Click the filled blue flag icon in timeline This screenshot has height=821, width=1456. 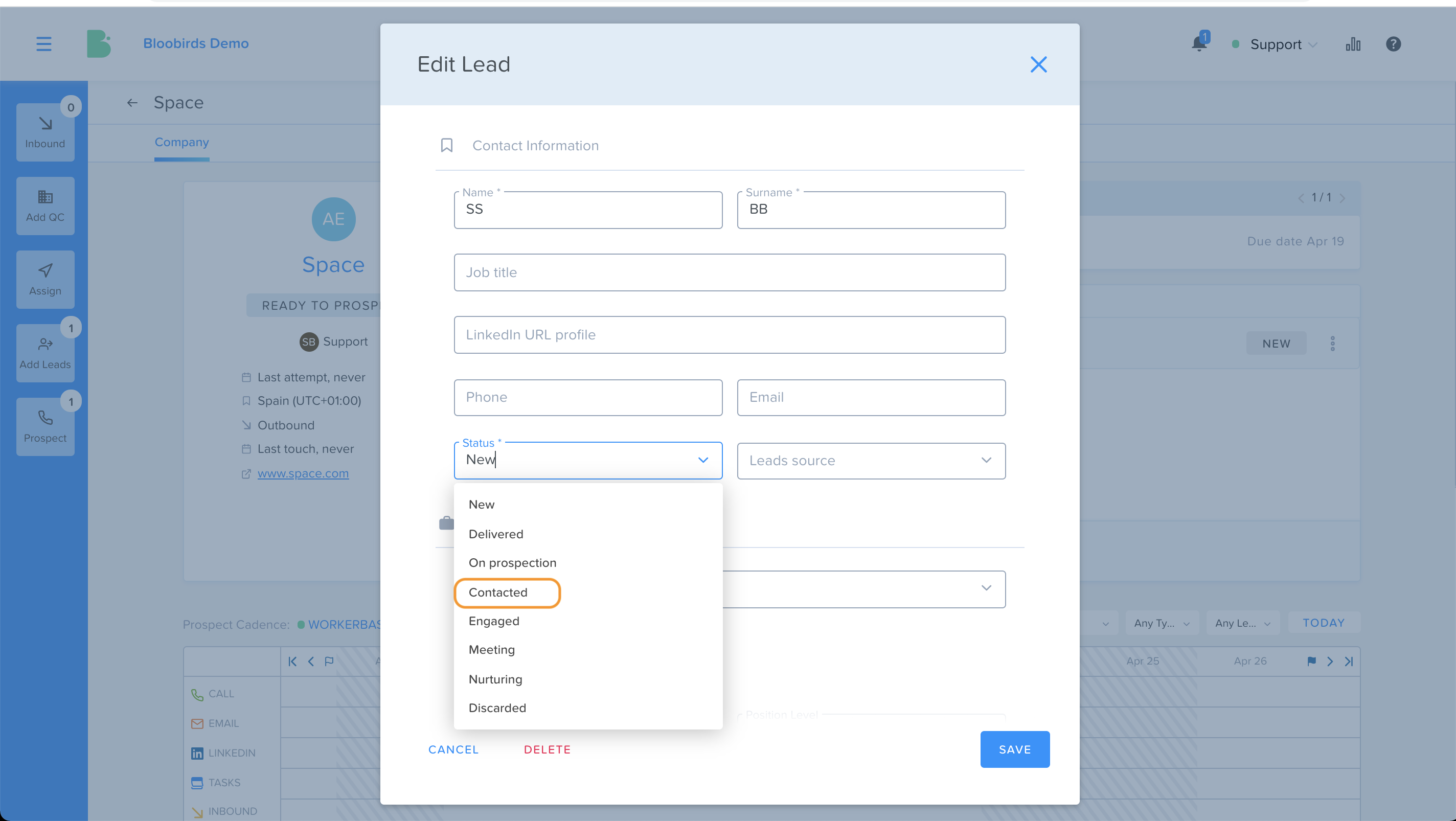tap(1312, 661)
